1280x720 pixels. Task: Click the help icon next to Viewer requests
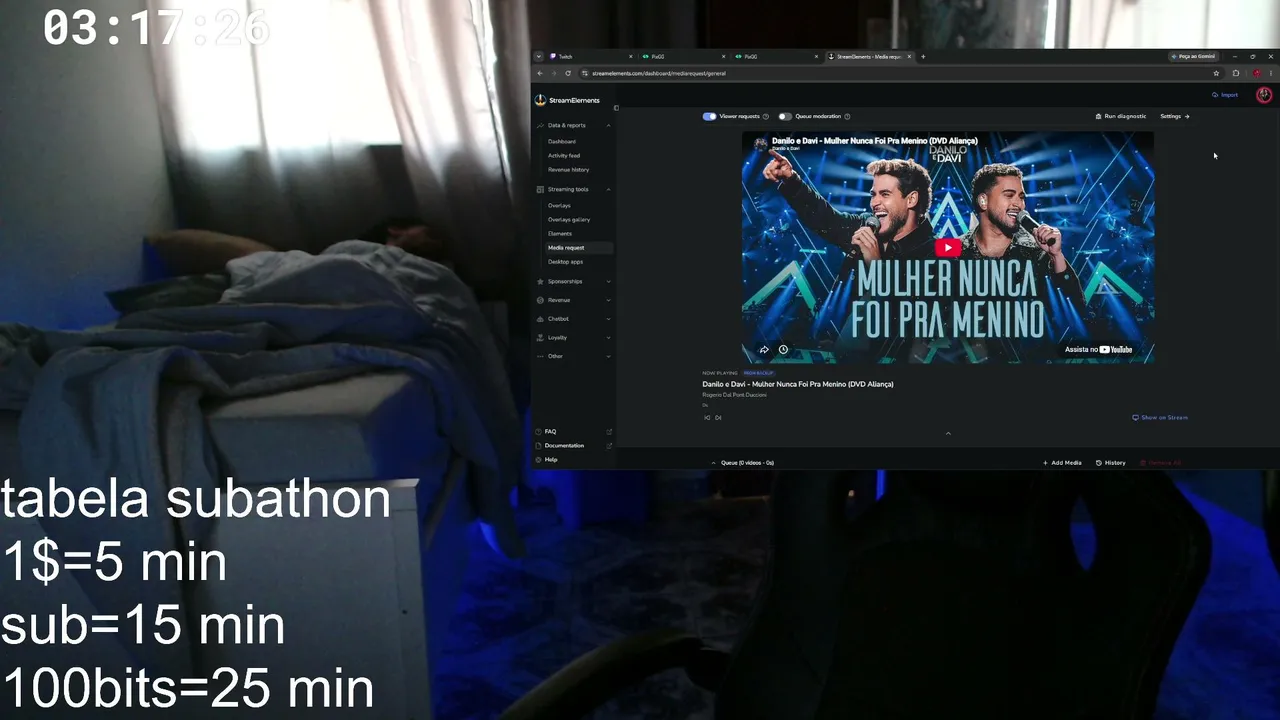pos(766,116)
